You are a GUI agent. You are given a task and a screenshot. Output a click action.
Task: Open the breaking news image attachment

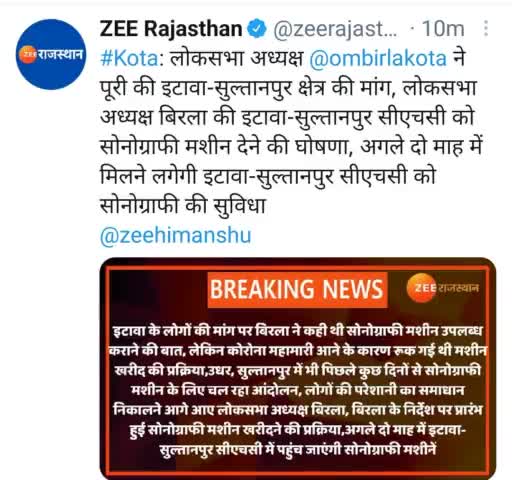(298, 369)
